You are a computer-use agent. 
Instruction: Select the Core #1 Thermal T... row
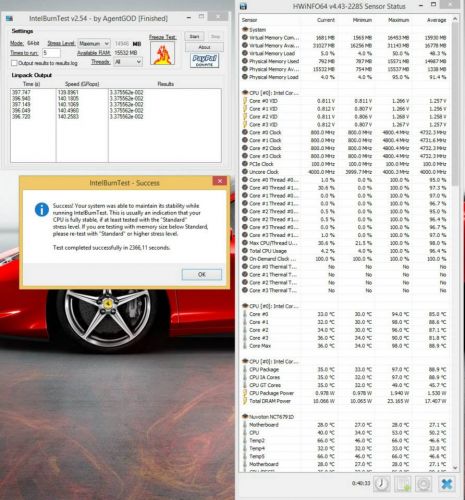(x=345, y=275)
